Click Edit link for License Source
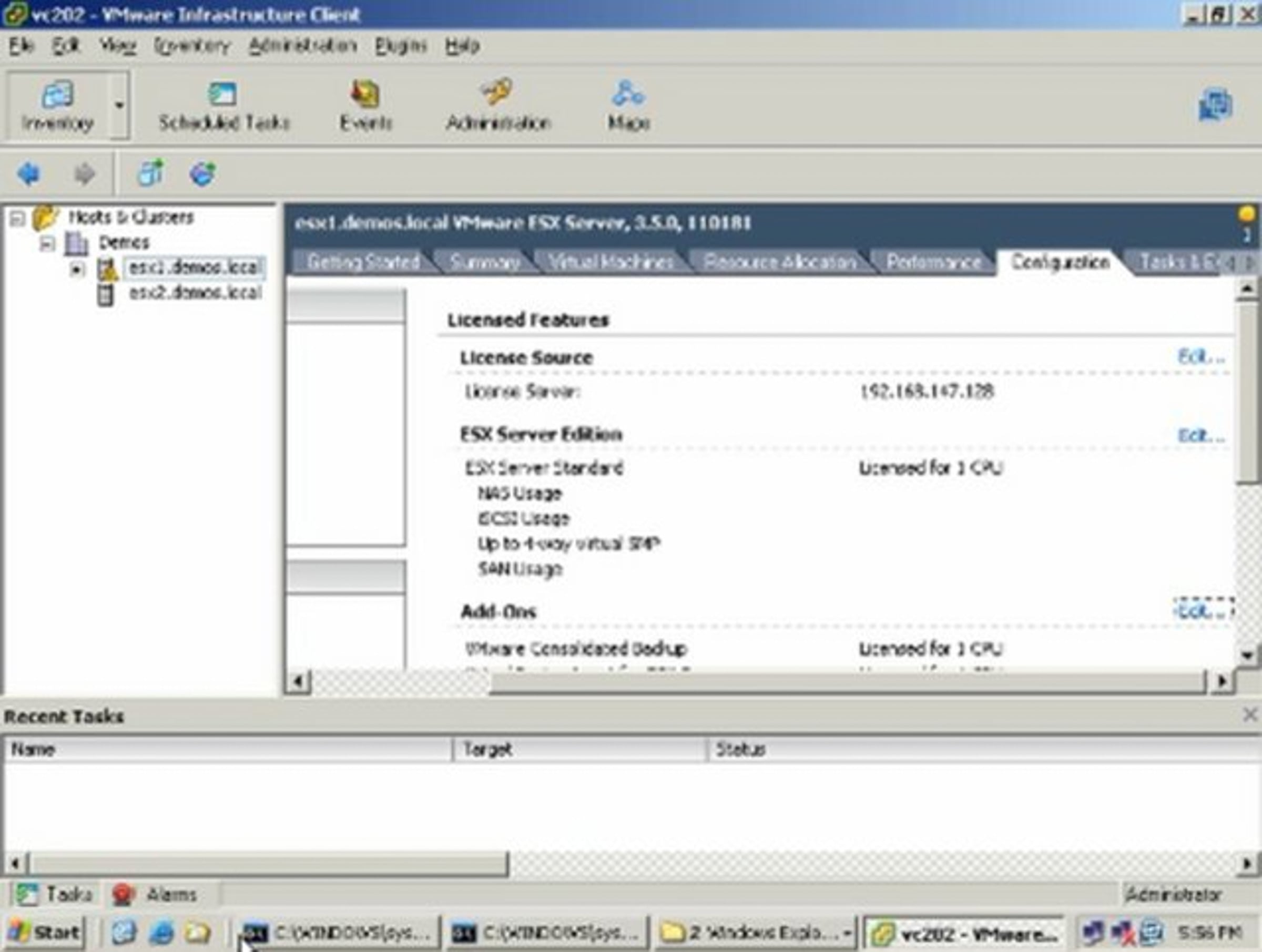 click(1202, 356)
